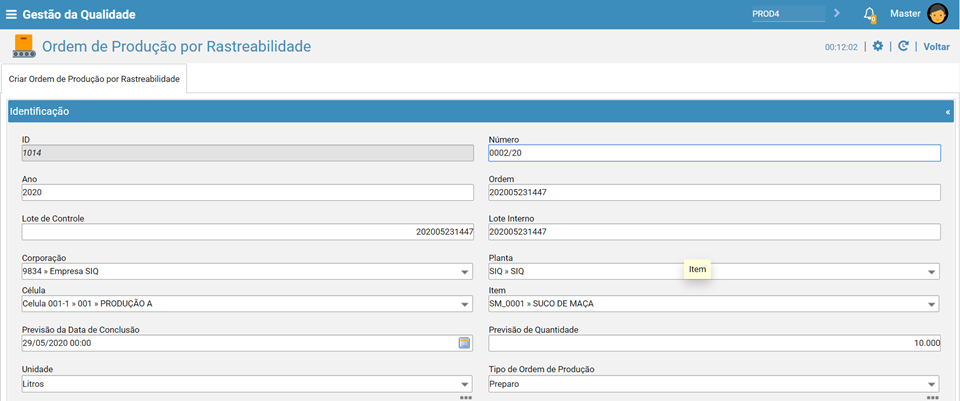
Task: Click the Ordem de Produção por Rastreabilidade heading
Action: click(x=176, y=47)
